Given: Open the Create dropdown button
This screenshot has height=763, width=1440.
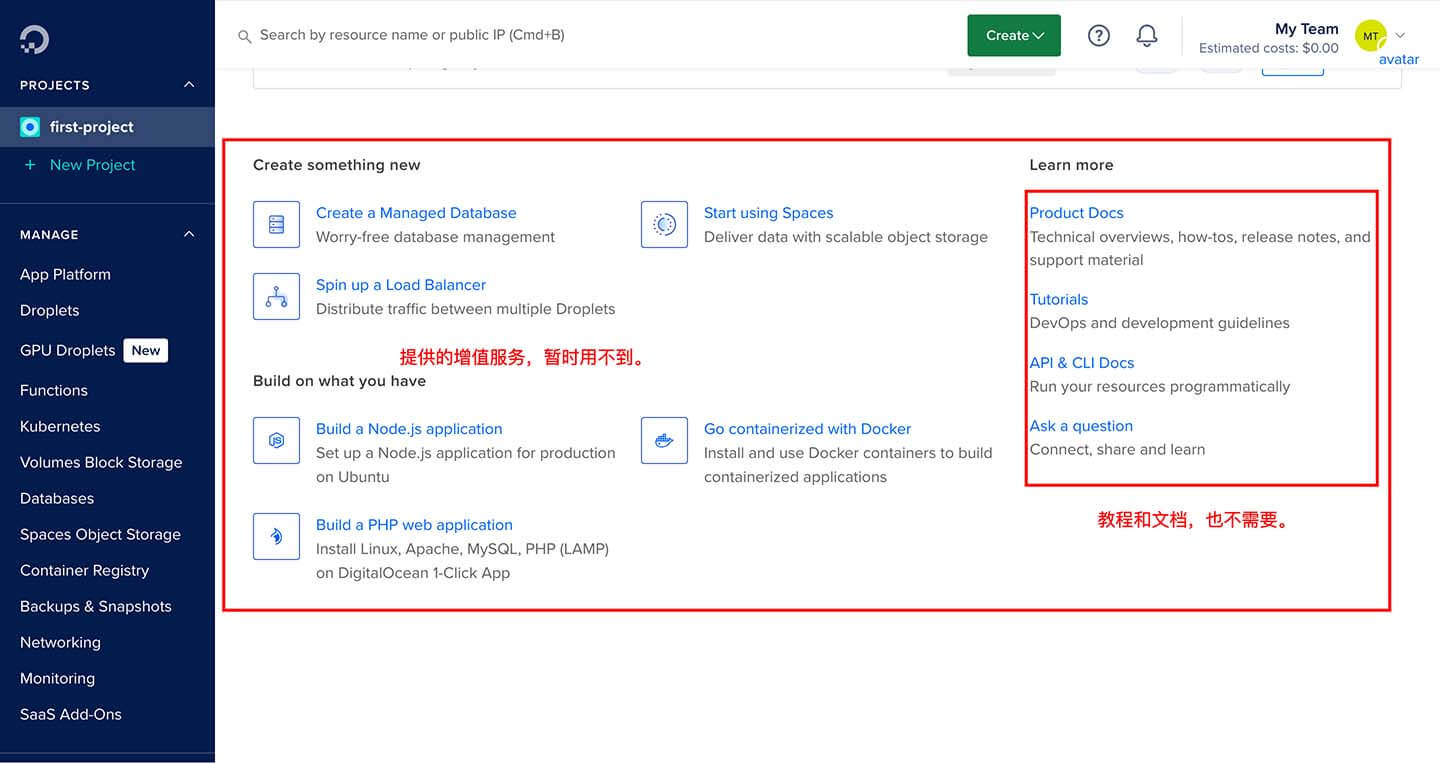Looking at the screenshot, I should (x=1014, y=35).
